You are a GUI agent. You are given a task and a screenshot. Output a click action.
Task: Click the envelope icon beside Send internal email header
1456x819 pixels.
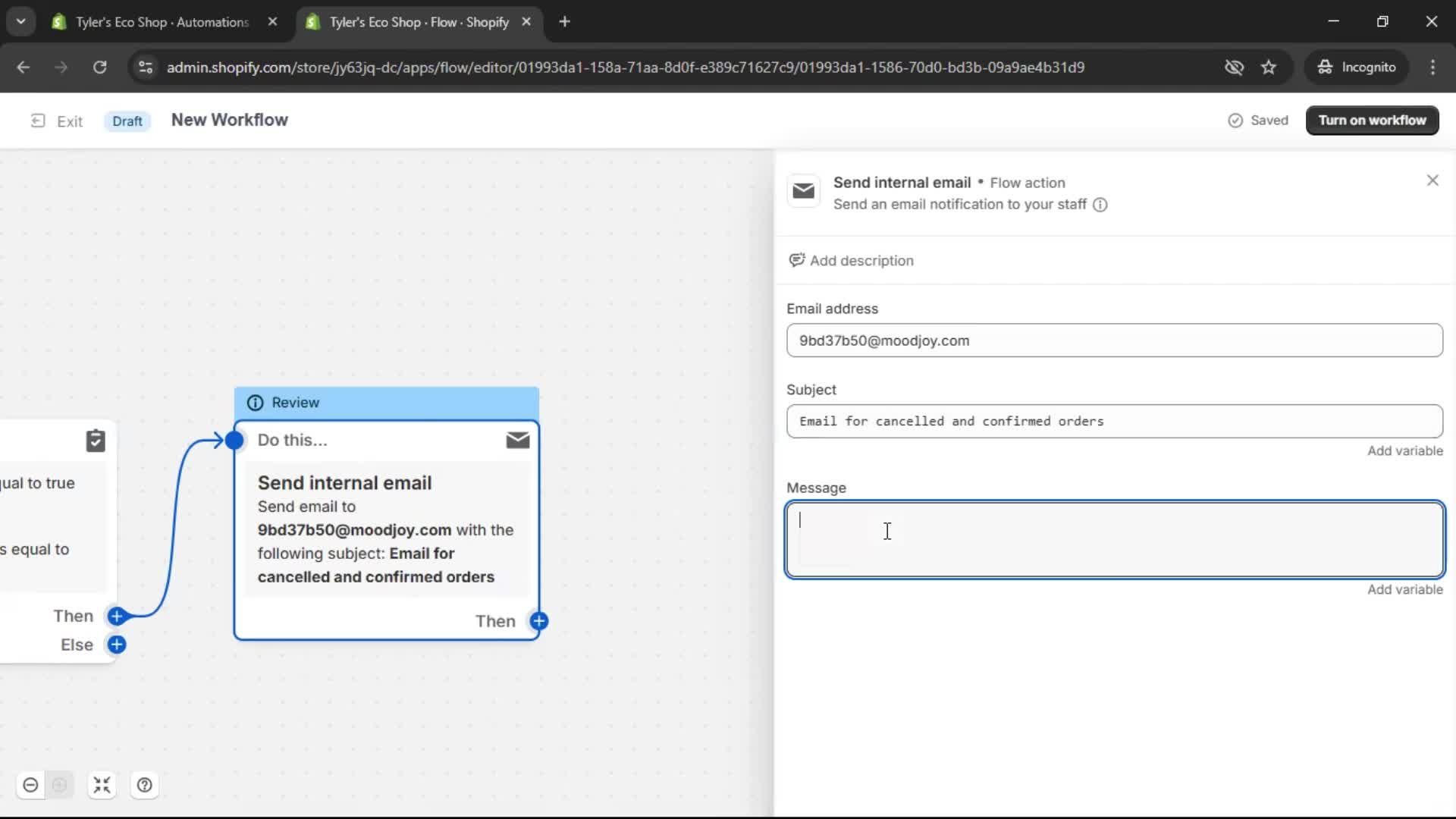click(x=804, y=191)
